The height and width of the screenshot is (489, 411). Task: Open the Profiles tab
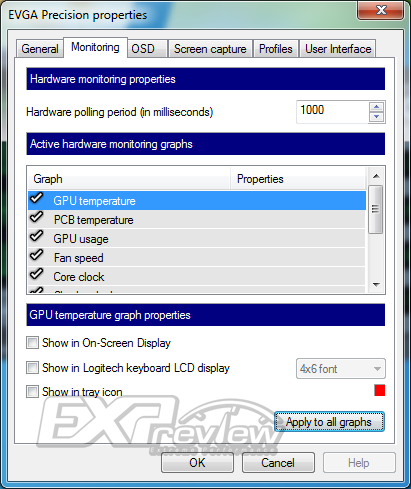coord(276,49)
